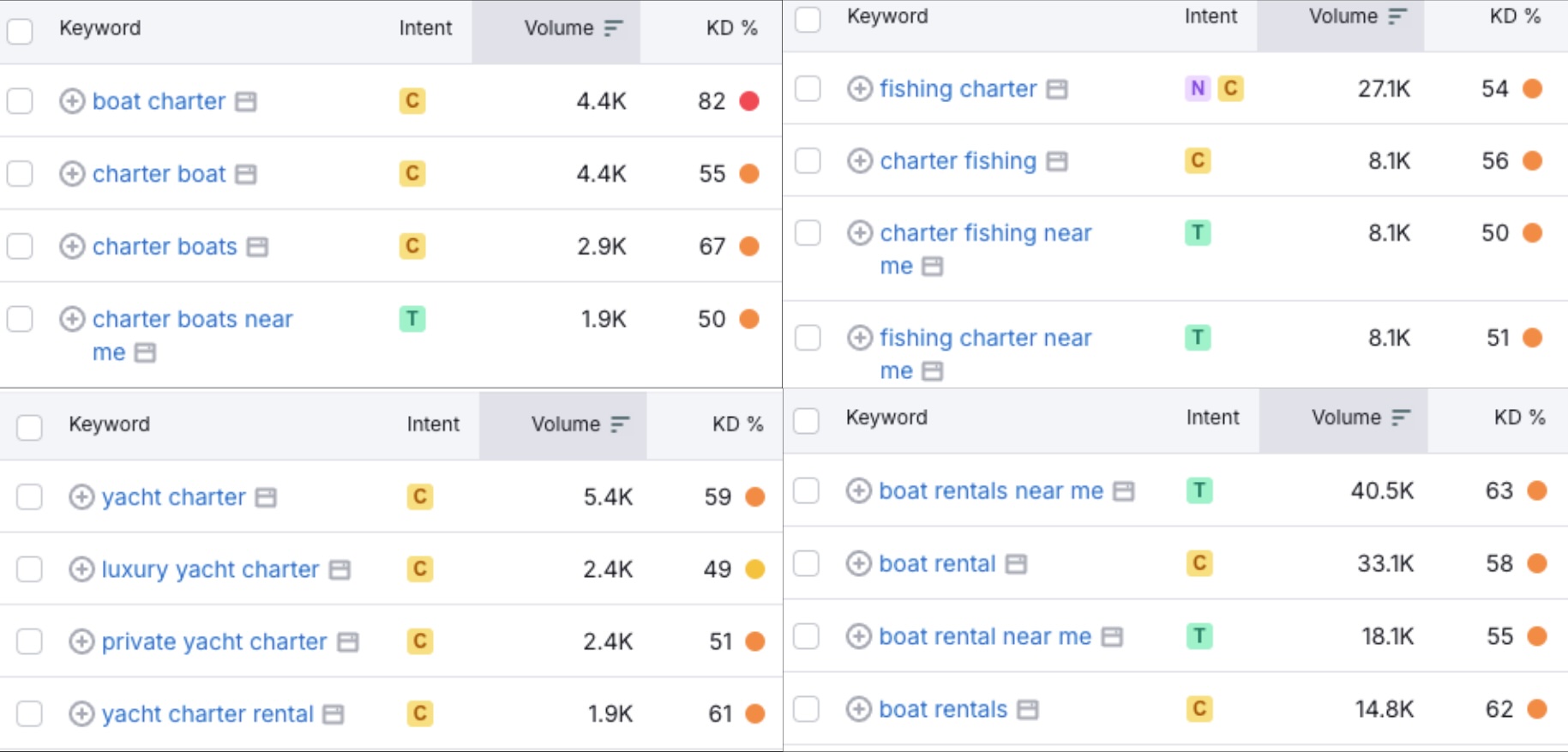Open the SERP icon next to boat charter
The image size is (1568, 752).
[x=246, y=102]
